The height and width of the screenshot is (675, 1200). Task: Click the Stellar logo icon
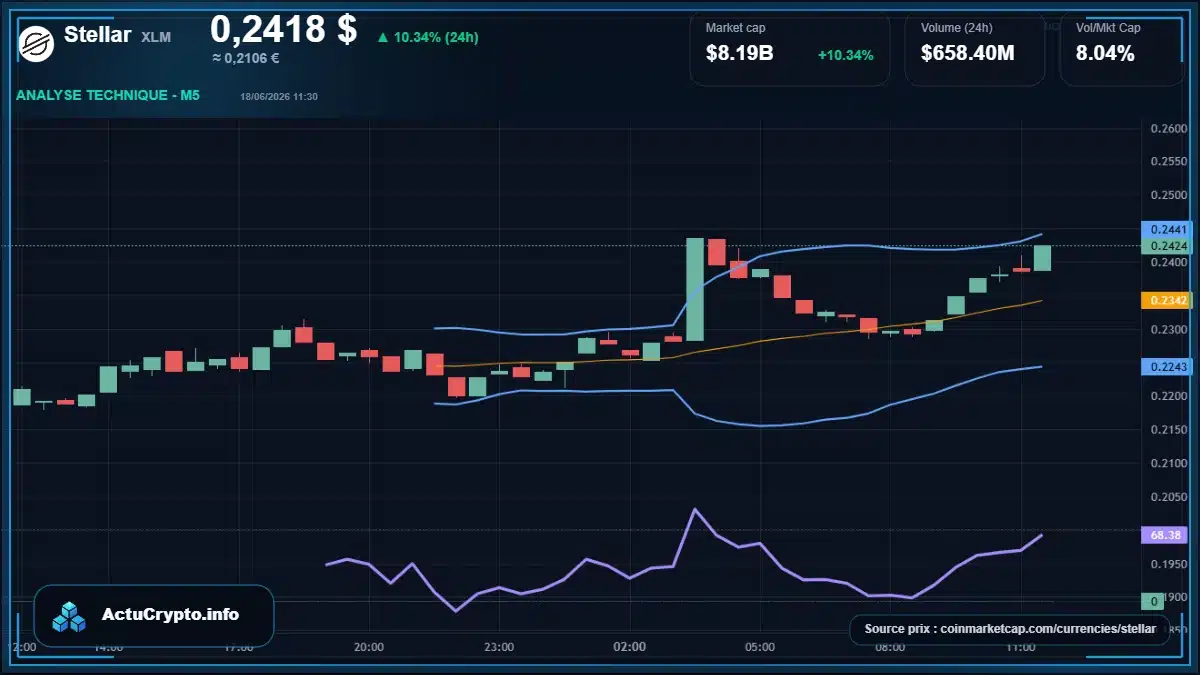click(x=37, y=43)
